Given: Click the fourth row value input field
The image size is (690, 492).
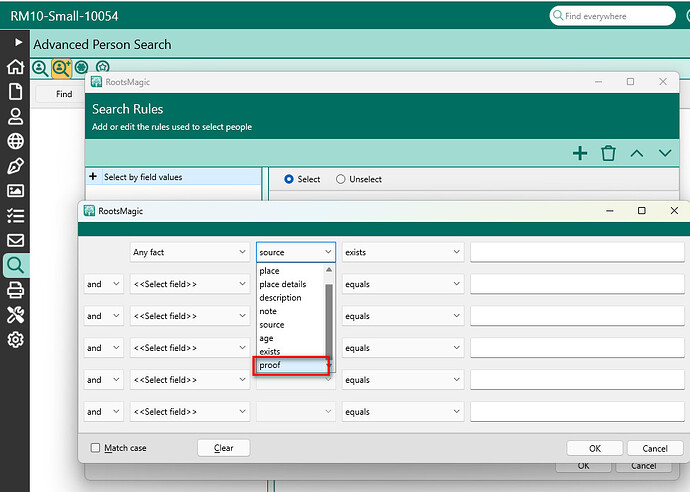Looking at the screenshot, I should point(577,348).
